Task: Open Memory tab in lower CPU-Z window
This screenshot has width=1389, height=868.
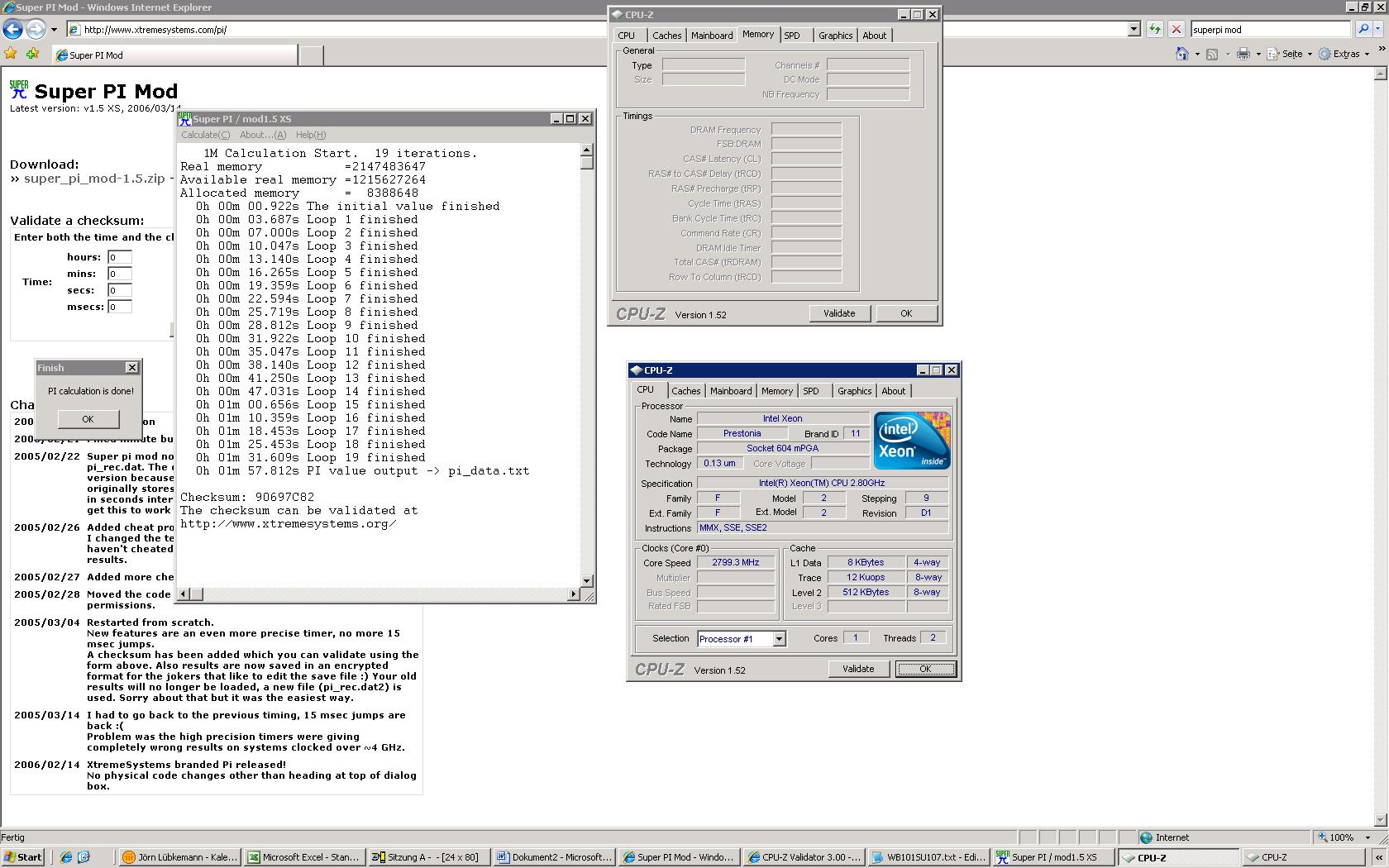Action: 777,391
